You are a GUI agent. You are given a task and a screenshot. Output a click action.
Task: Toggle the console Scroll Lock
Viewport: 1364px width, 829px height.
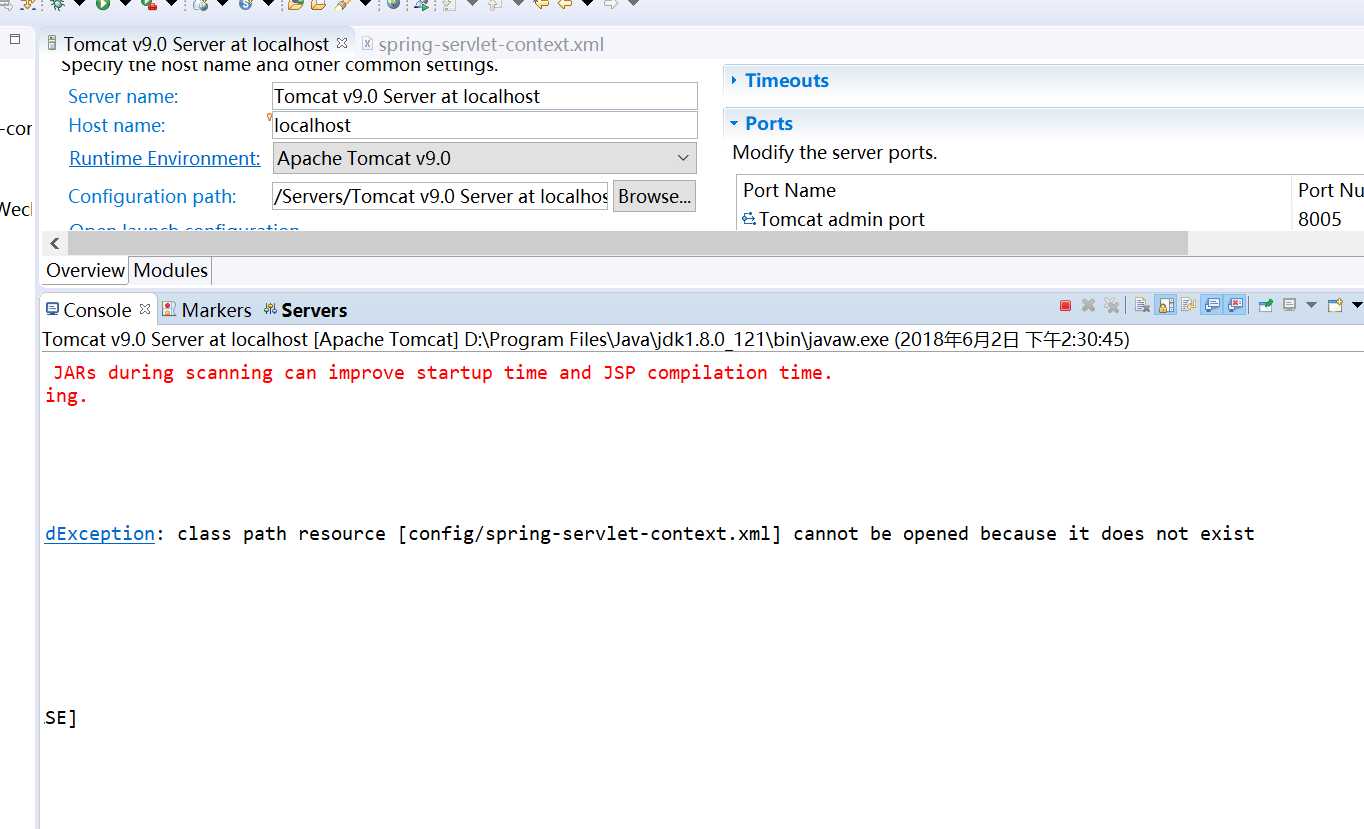click(x=1166, y=306)
